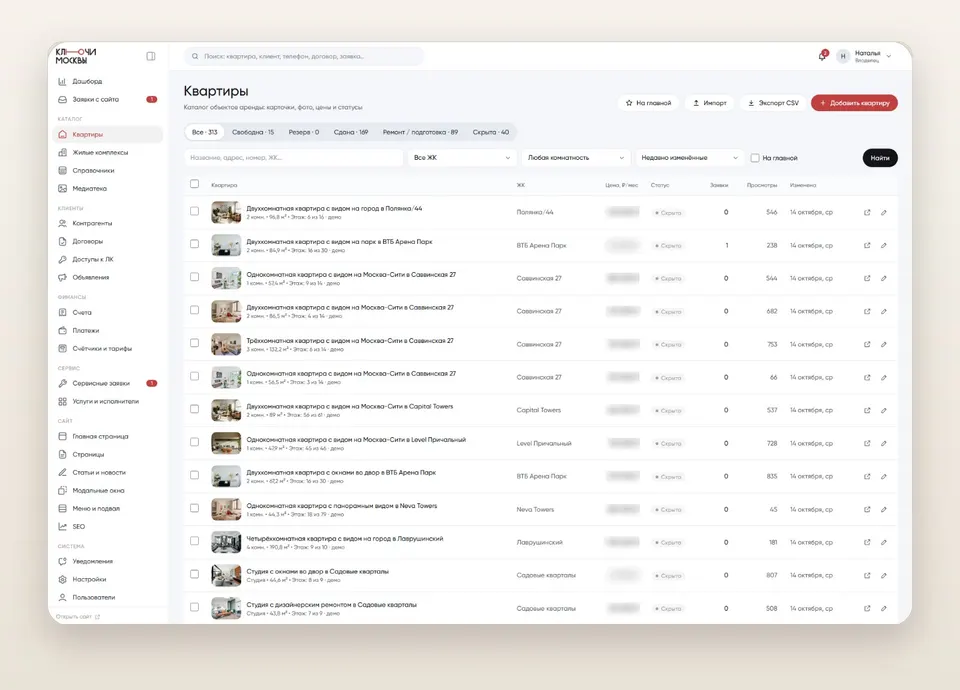Open Договоры documents section
Image resolution: width=960 pixels, height=690 pixels.
88,241
